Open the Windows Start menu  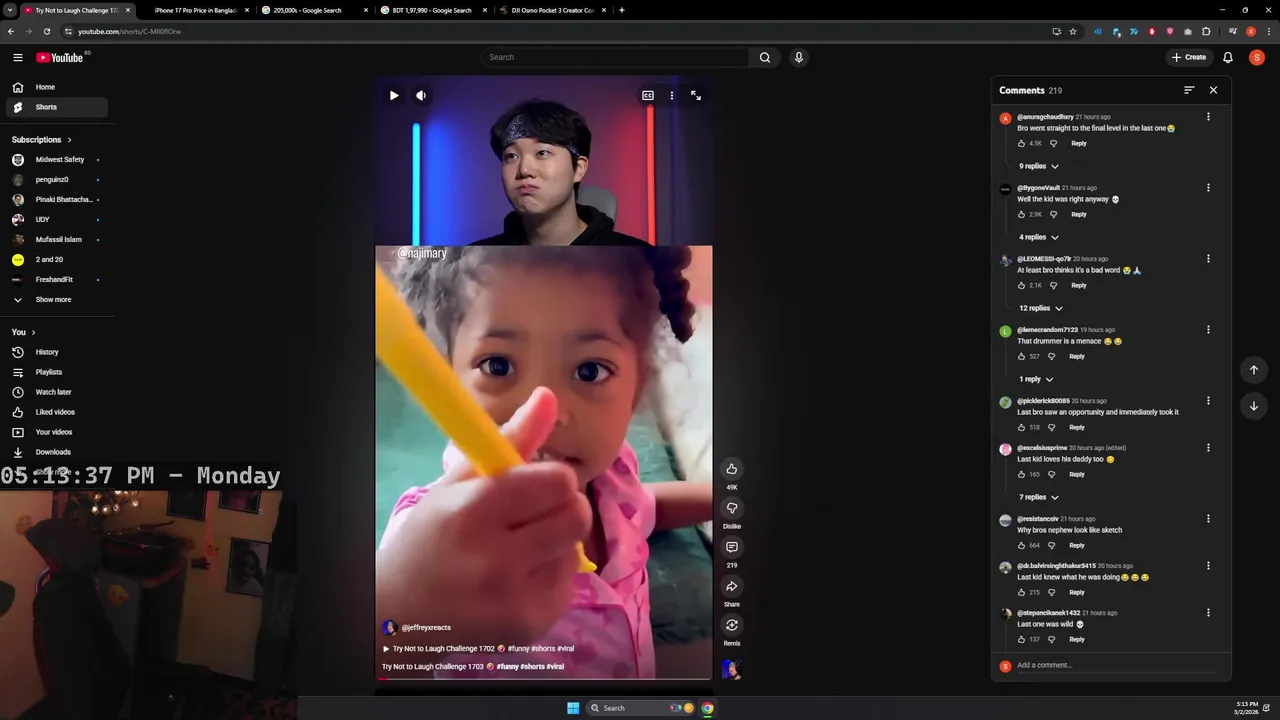pyautogui.click(x=573, y=708)
